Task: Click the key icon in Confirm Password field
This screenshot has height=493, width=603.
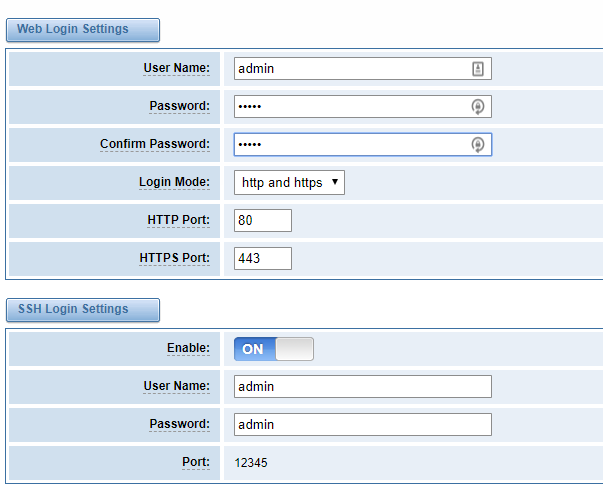Action: coord(478,145)
